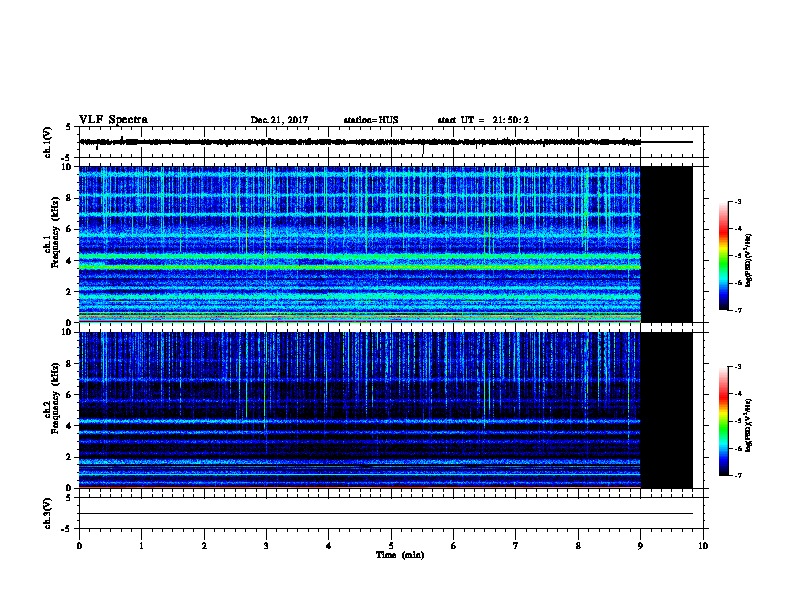Click the "station=HUS" header label
Viewport: 792px width, 612px height.
pos(371,120)
